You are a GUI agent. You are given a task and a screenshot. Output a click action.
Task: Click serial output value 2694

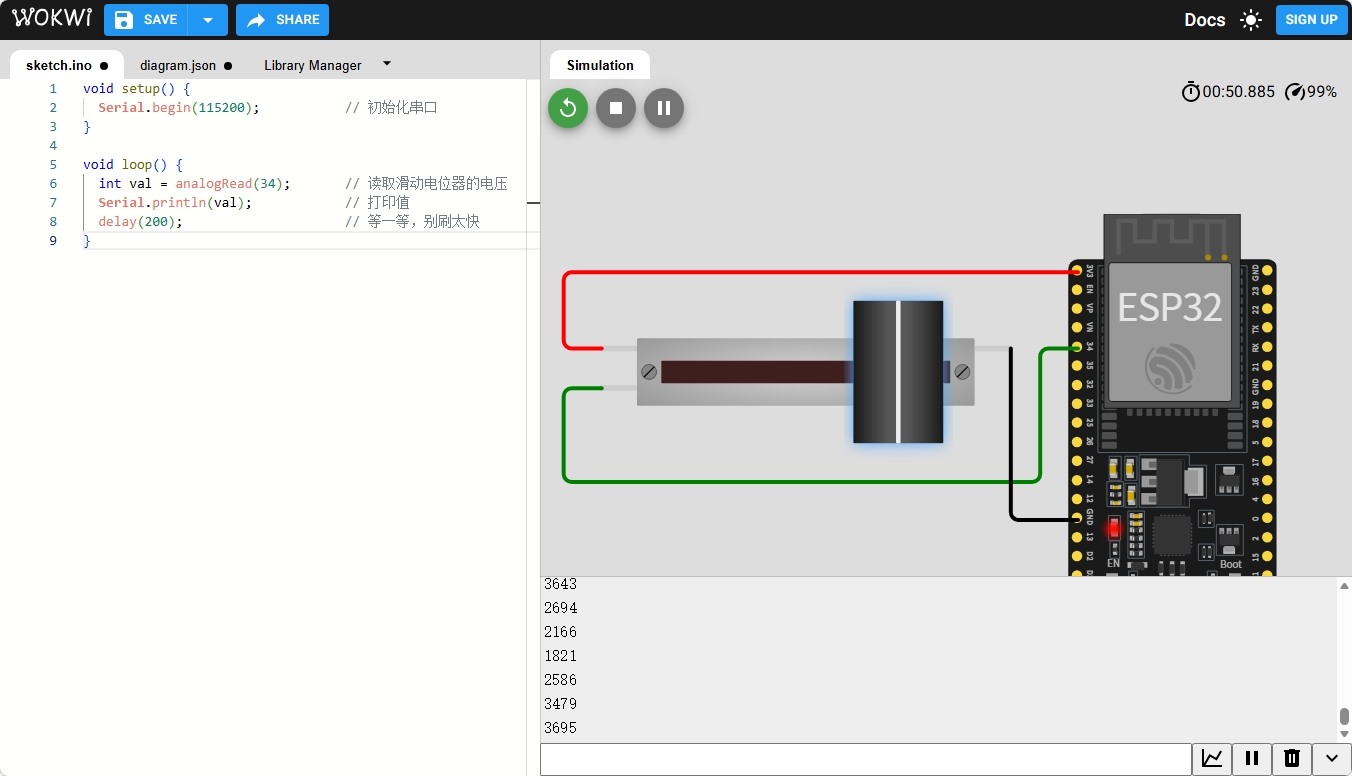tap(560, 608)
